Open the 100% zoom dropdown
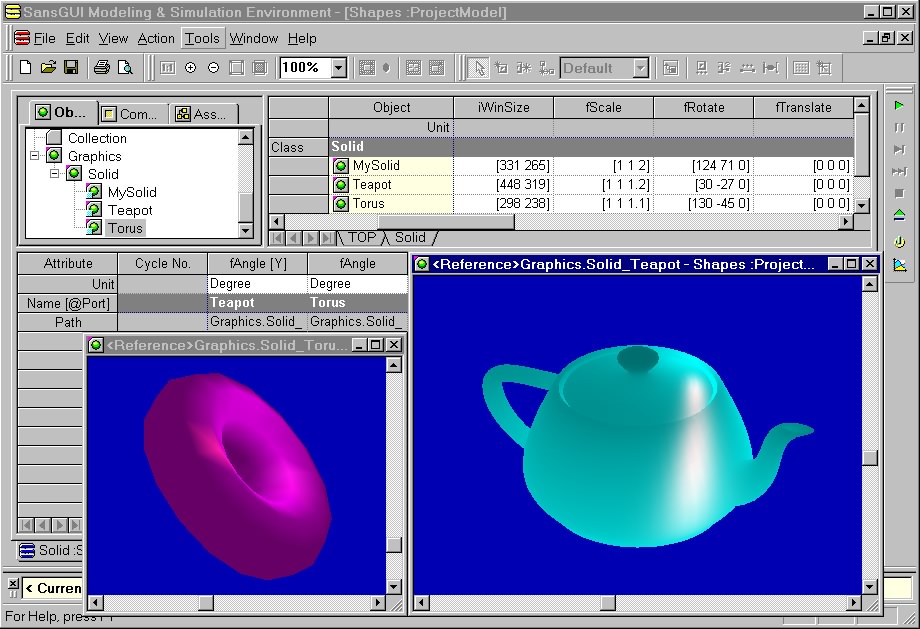920x629 pixels. coord(338,68)
